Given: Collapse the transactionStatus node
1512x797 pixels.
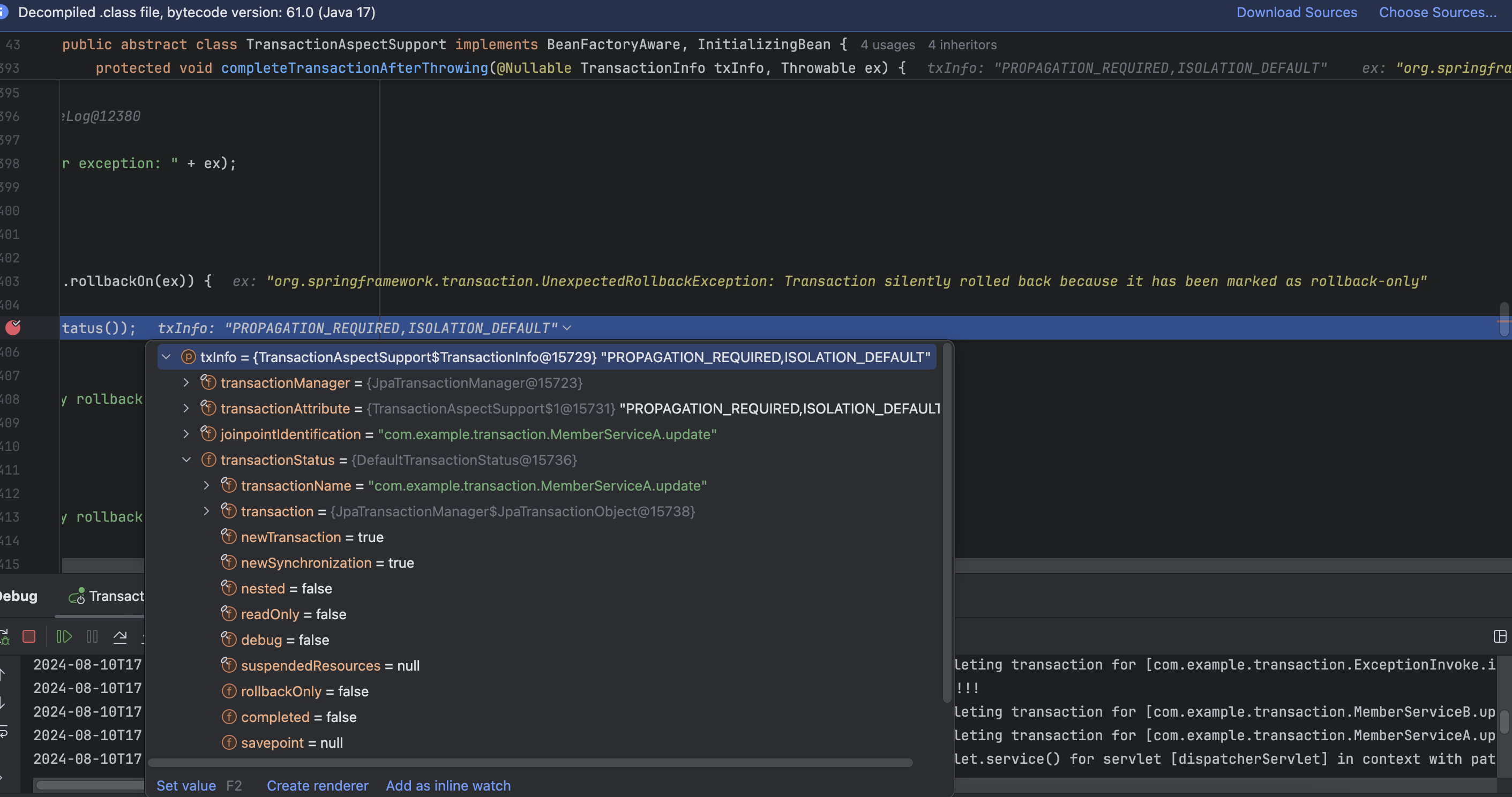Looking at the screenshot, I should point(186,460).
